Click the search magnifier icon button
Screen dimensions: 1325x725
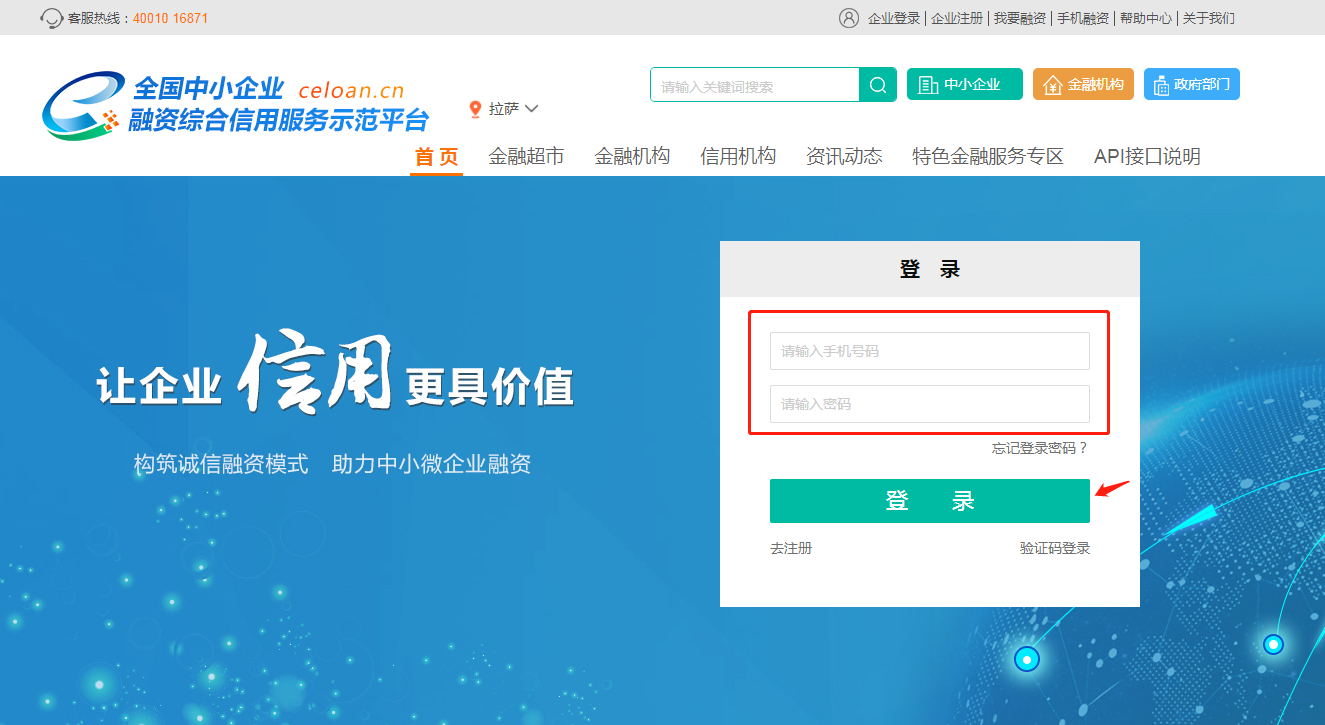(x=878, y=85)
